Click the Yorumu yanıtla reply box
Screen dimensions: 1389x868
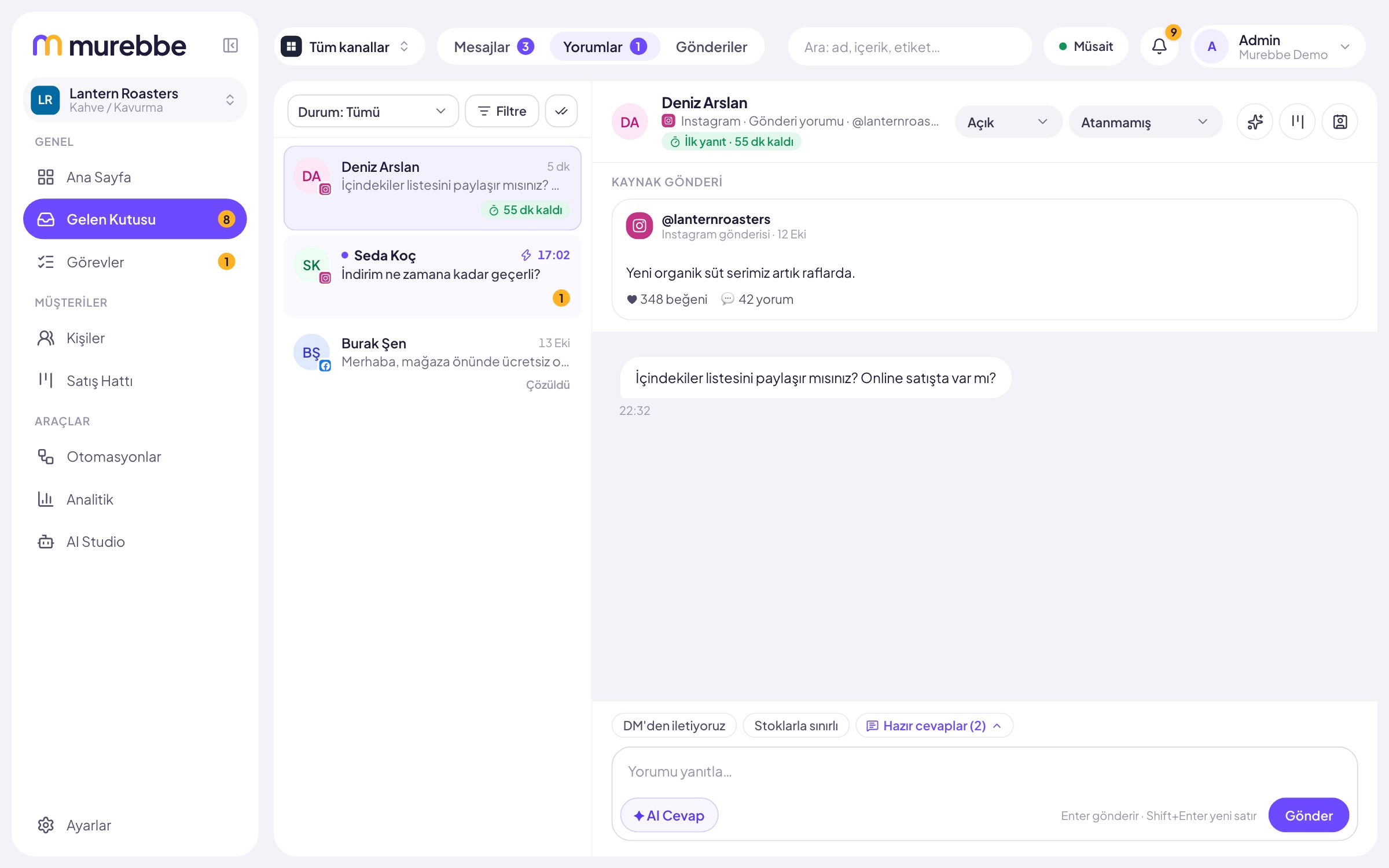click(984, 772)
